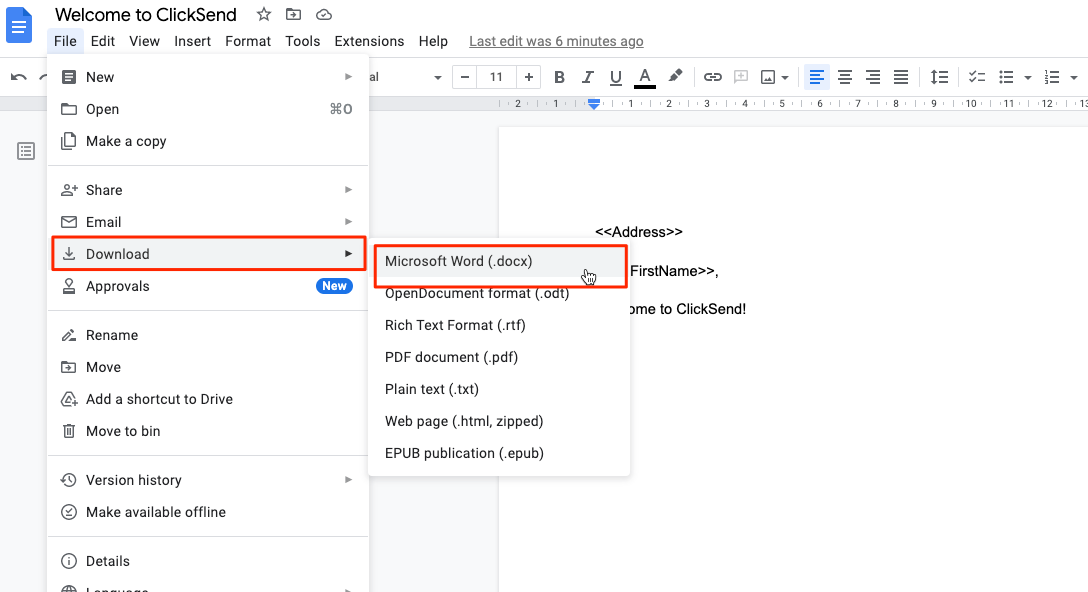Align text to the right

pos(873,77)
